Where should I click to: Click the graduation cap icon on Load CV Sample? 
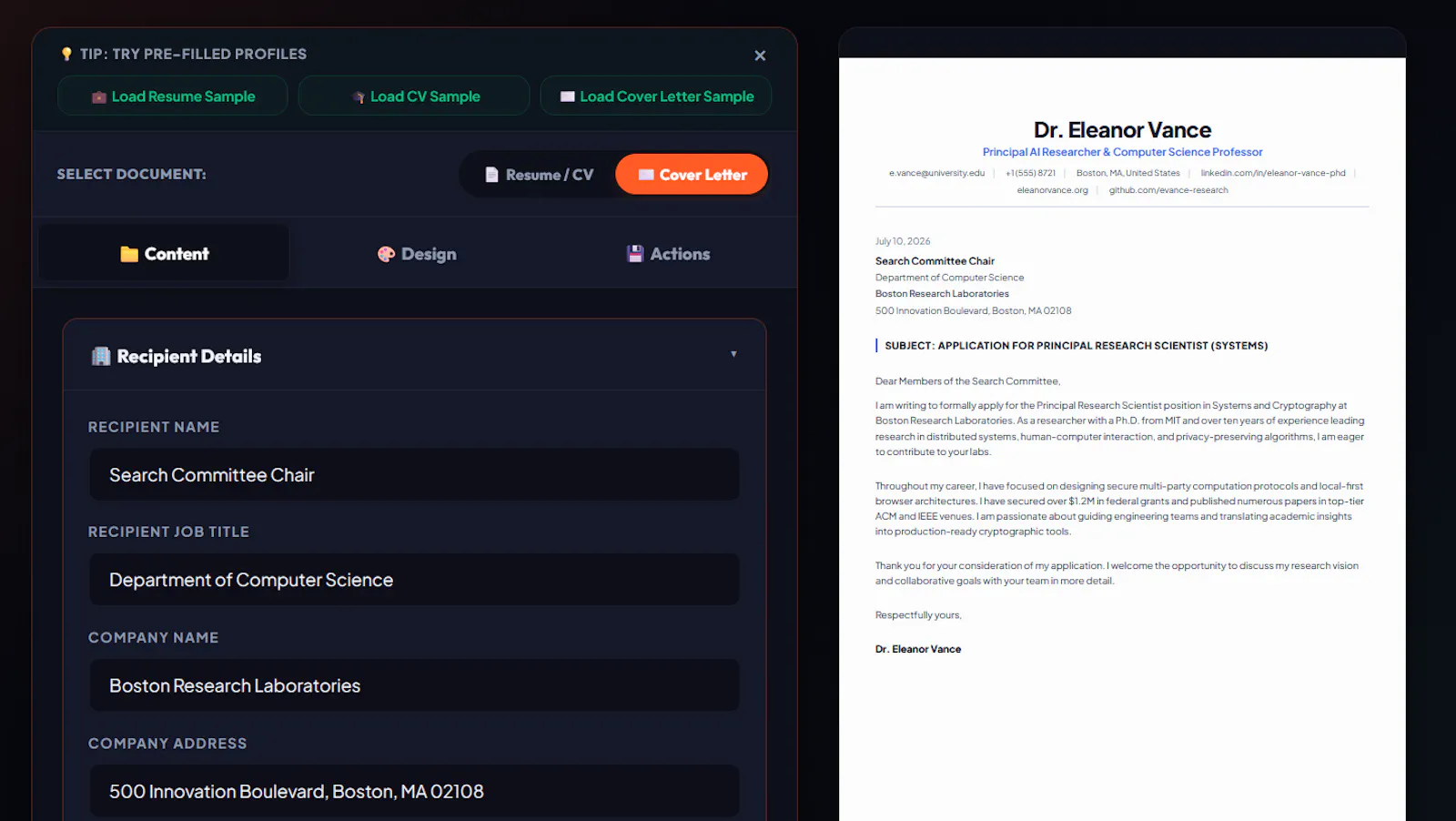tap(359, 96)
